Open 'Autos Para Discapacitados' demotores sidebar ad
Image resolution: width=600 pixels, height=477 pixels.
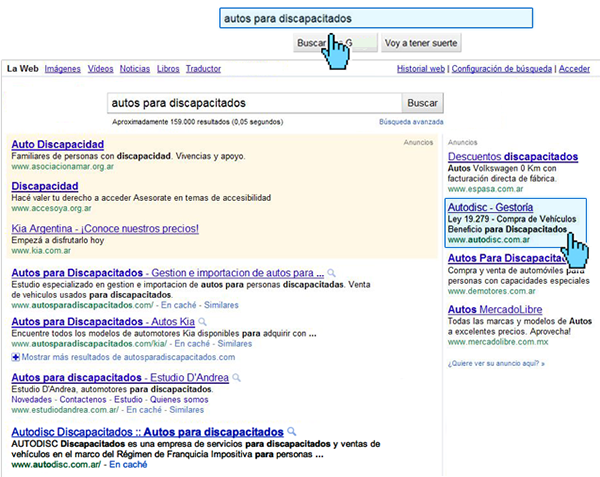pyautogui.click(x=507, y=258)
